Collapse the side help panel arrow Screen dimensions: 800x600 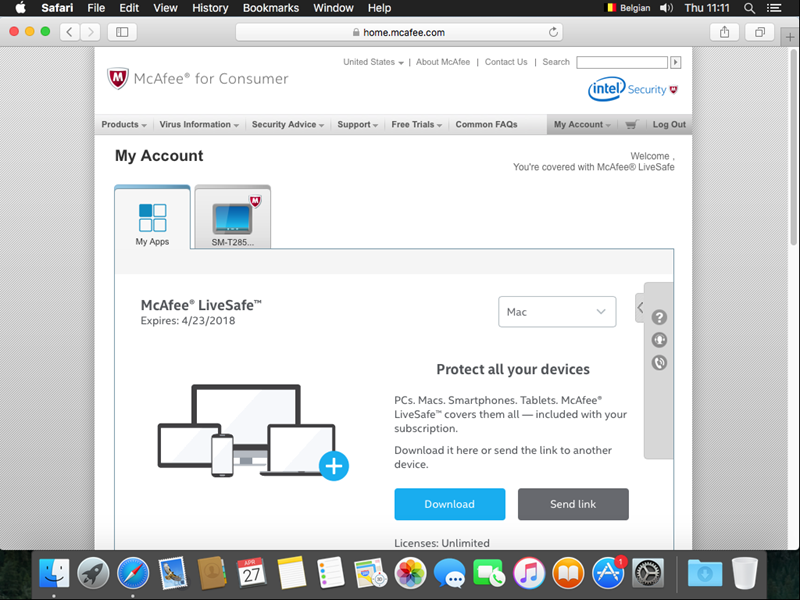tap(640, 308)
